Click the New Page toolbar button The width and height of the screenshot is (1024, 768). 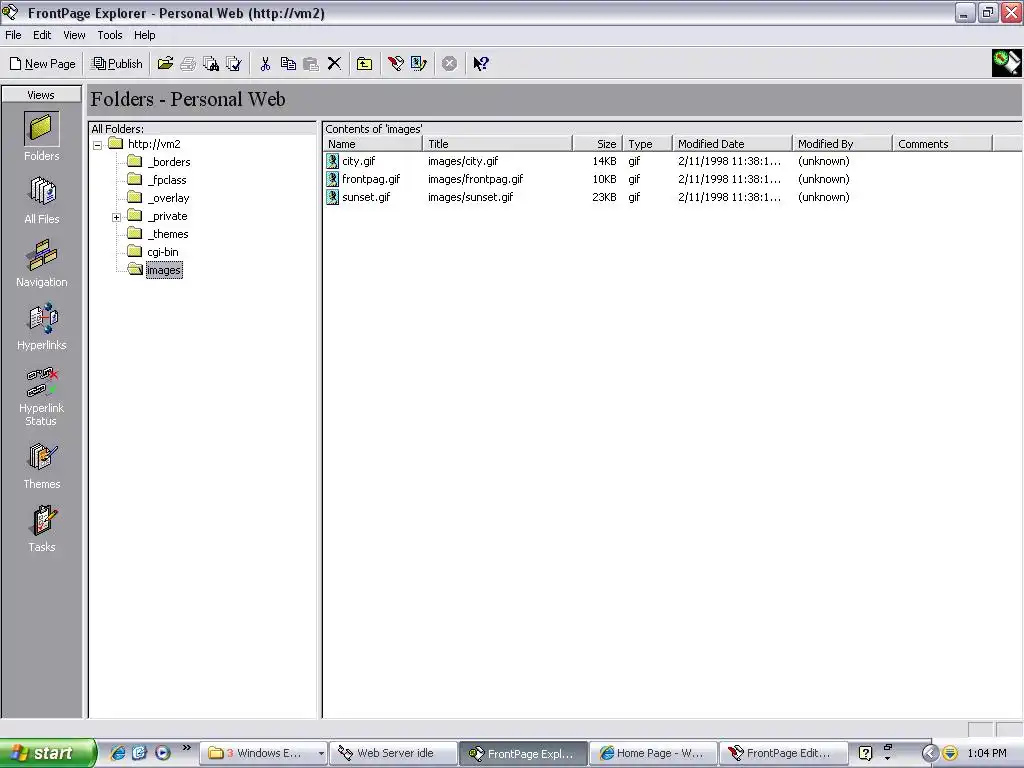42,63
